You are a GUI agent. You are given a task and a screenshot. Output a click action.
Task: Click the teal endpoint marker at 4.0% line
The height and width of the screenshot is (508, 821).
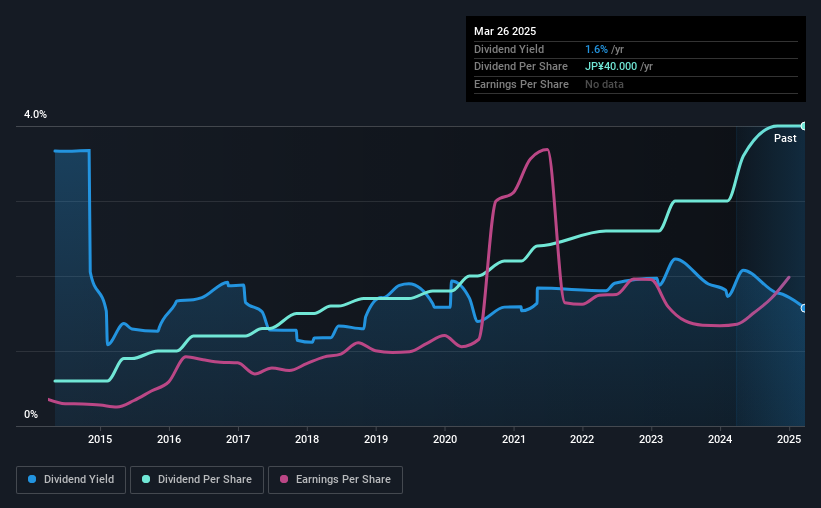coord(804,126)
